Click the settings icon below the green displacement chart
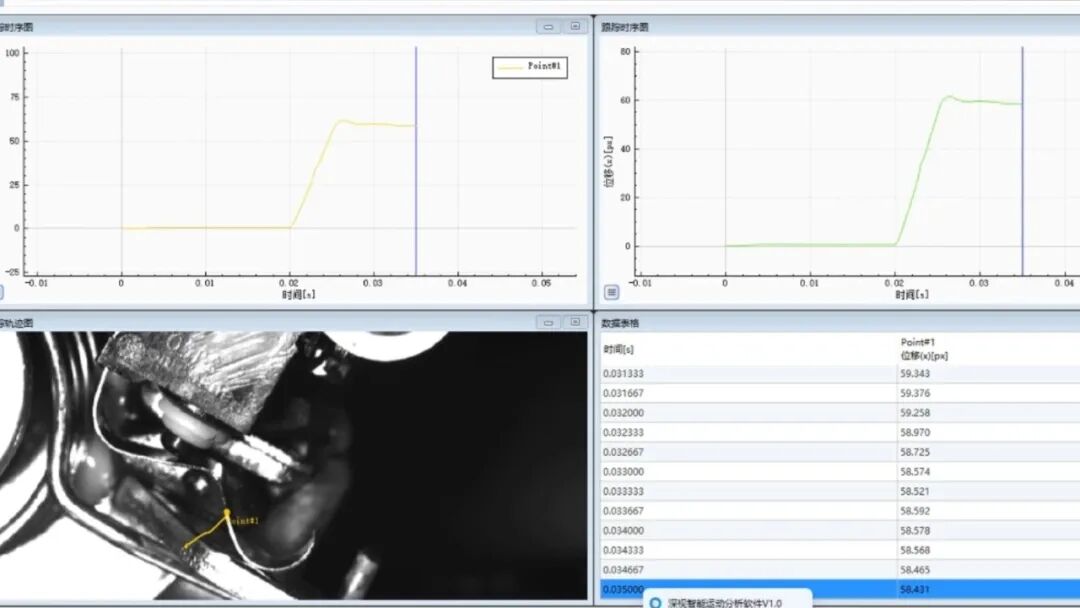 (x=612, y=292)
